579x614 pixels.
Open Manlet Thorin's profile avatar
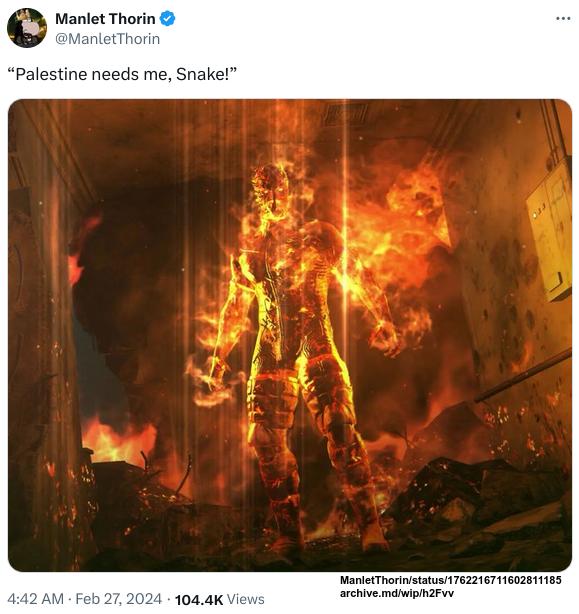27,28
